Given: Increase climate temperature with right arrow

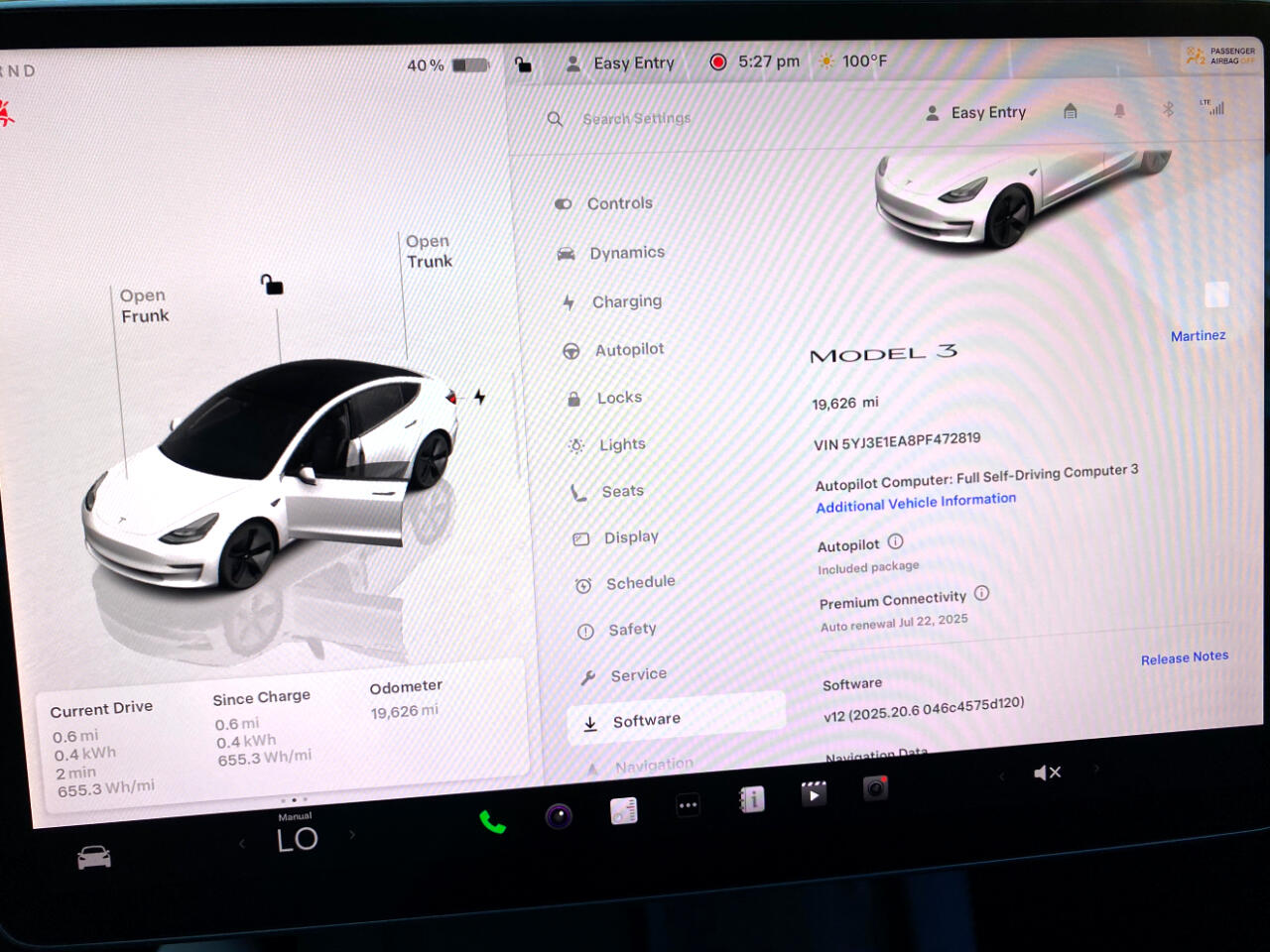Looking at the screenshot, I should point(351,835).
